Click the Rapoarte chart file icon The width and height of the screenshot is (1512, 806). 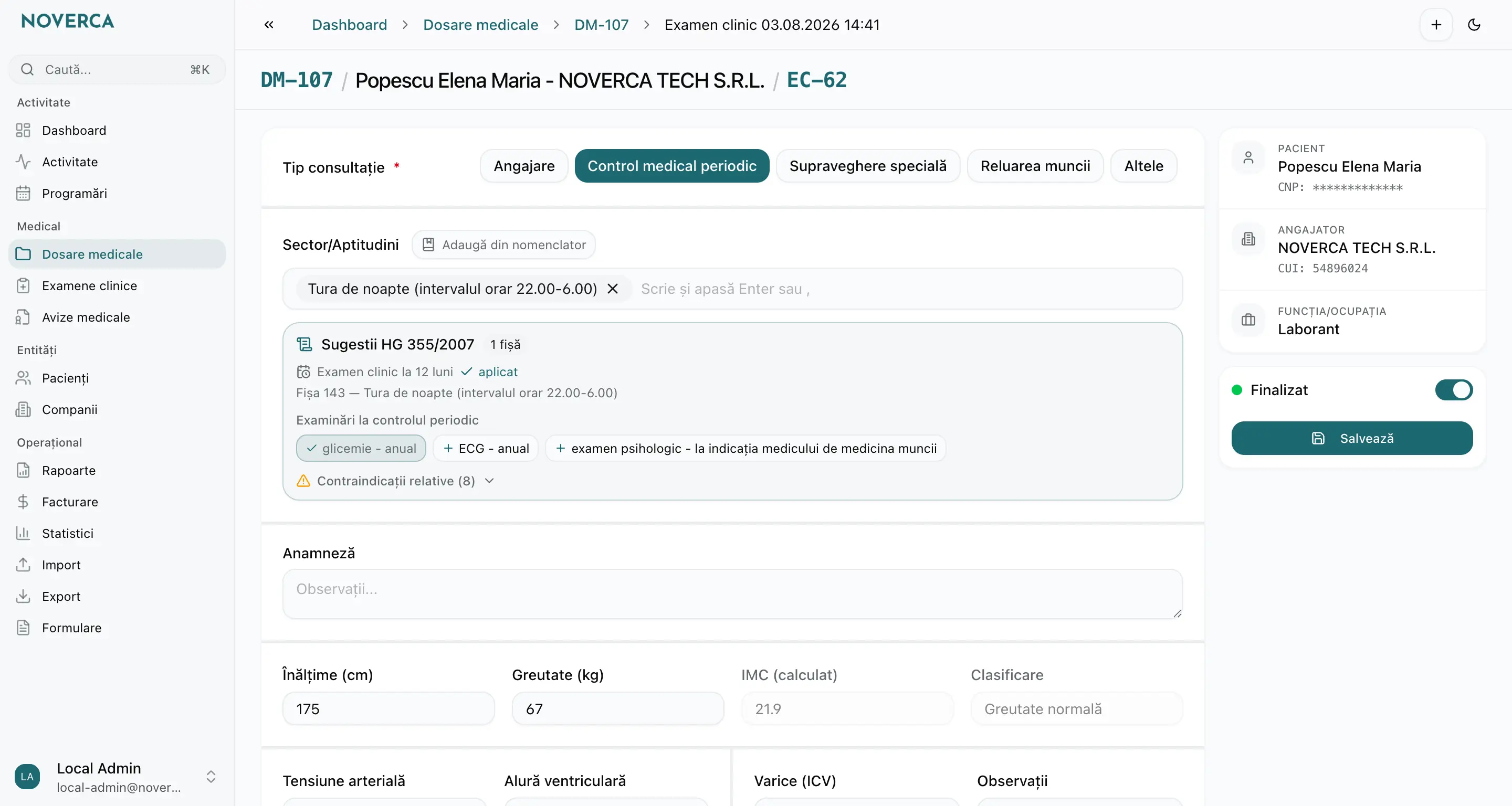[x=23, y=471]
